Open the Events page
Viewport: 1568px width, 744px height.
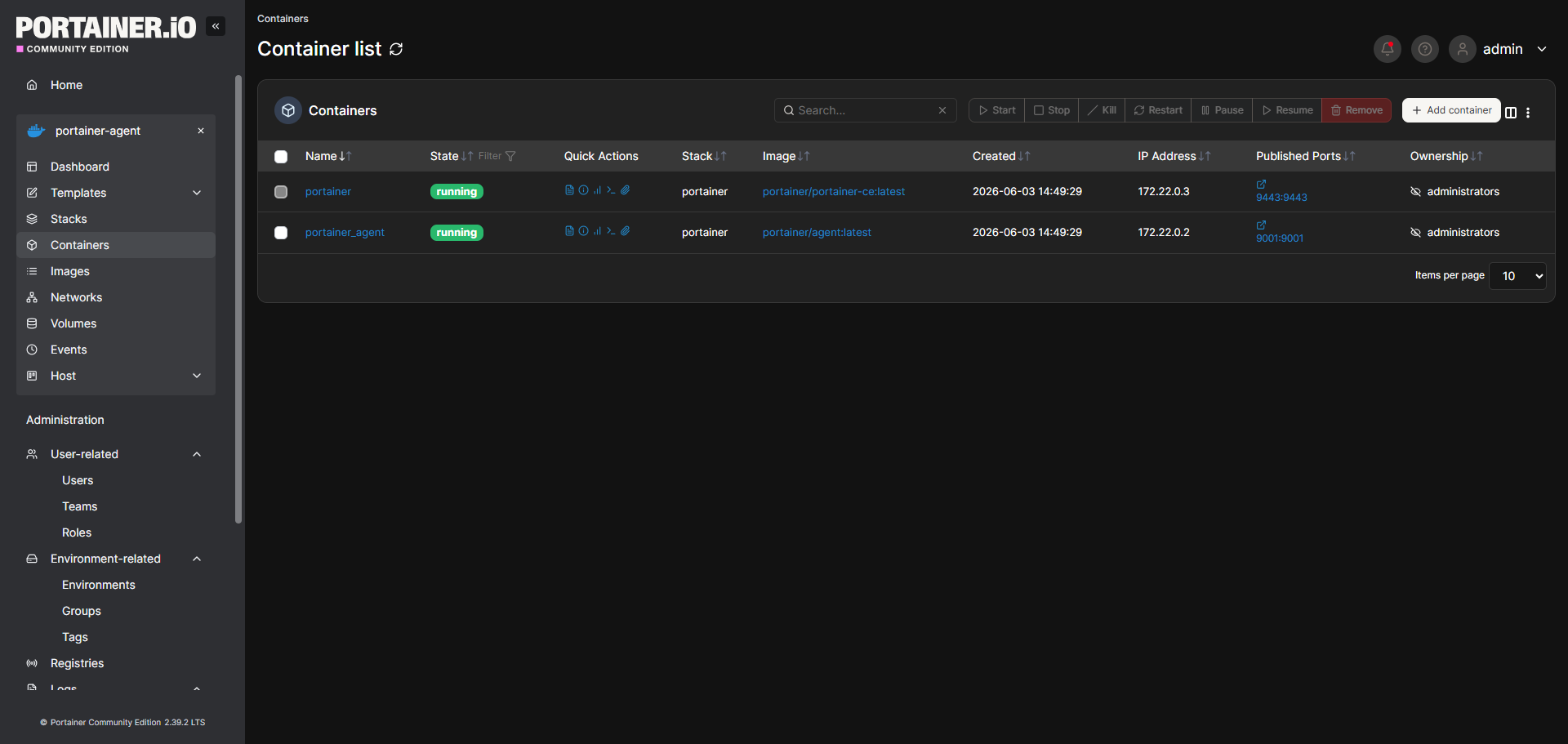click(x=116, y=350)
